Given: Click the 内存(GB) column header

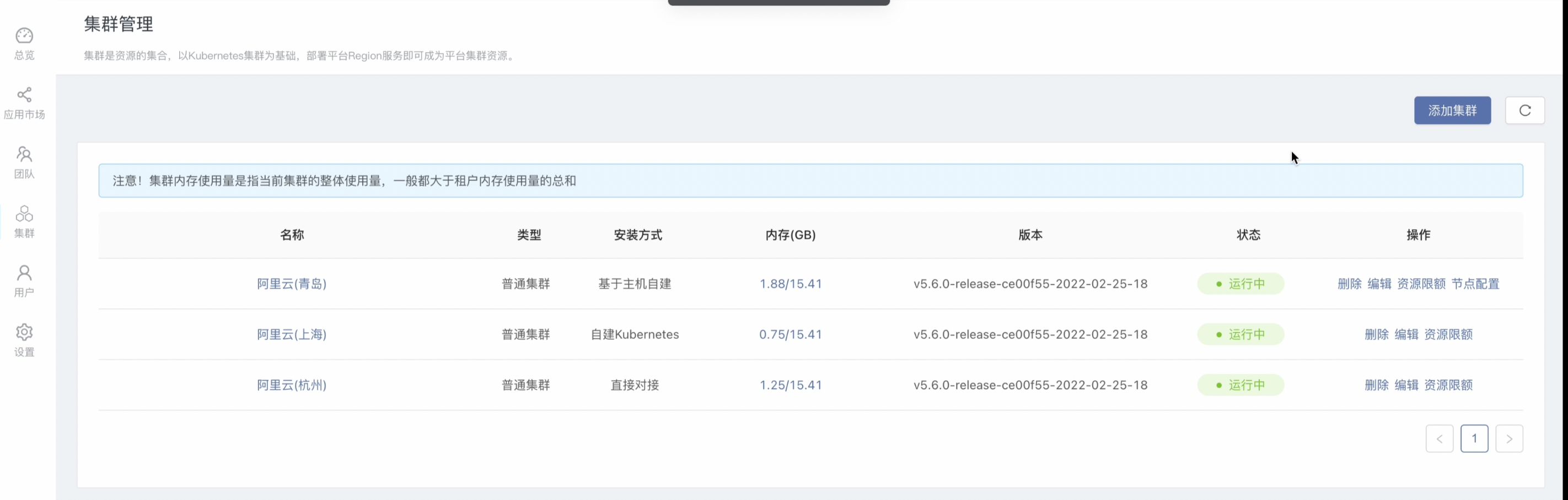Looking at the screenshot, I should point(791,235).
